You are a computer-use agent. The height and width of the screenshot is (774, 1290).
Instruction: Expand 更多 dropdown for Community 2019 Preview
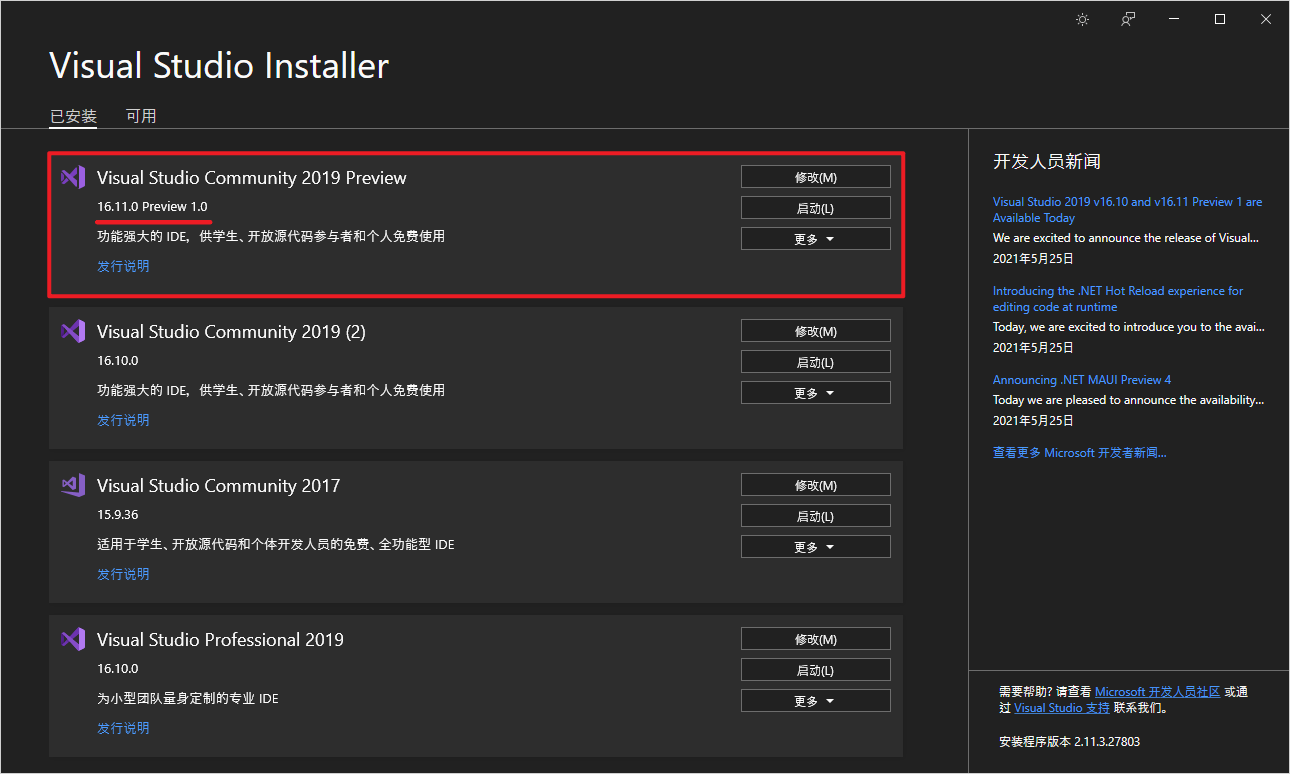tap(815, 239)
